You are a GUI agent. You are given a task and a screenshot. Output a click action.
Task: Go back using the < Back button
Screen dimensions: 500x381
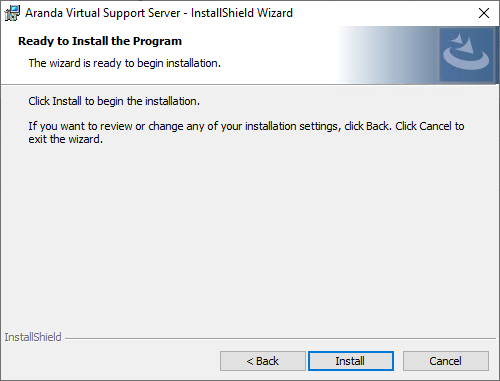click(263, 361)
